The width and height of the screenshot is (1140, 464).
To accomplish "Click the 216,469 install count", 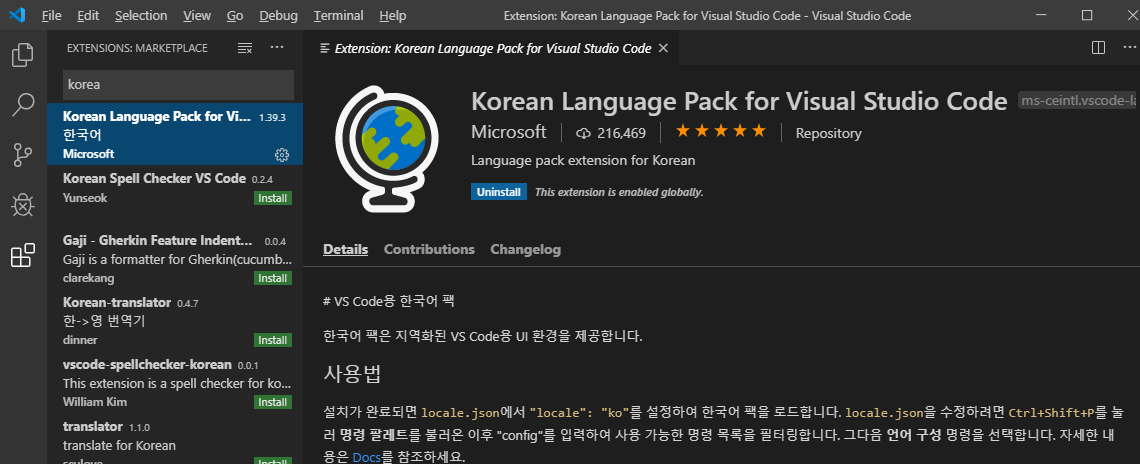I will tap(621, 133).
